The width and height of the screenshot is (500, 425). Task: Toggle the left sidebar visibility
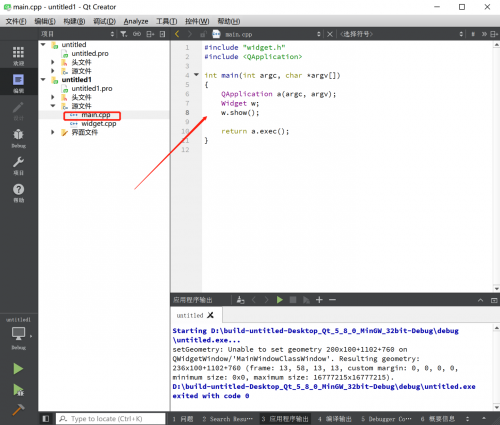(46, 418)
